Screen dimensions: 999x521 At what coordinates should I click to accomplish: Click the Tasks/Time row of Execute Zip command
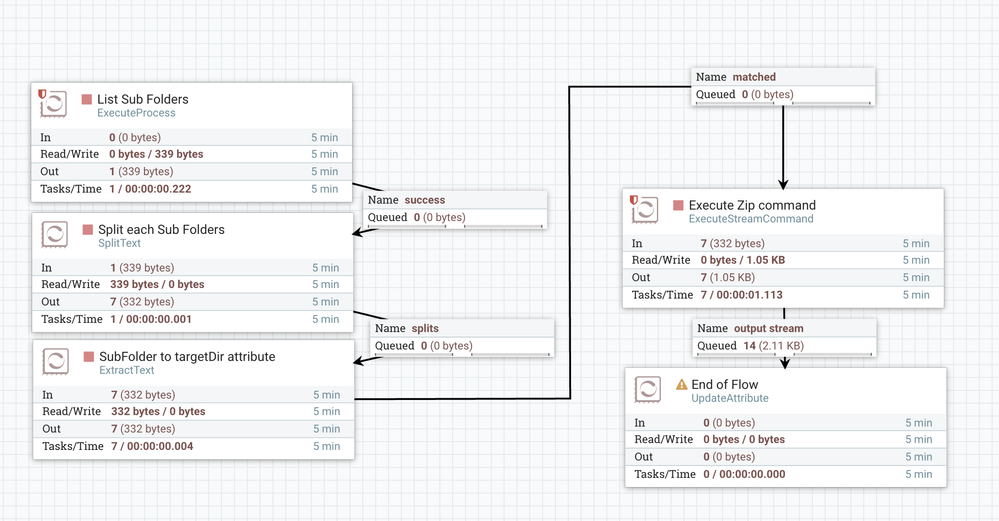pos(782,295)
